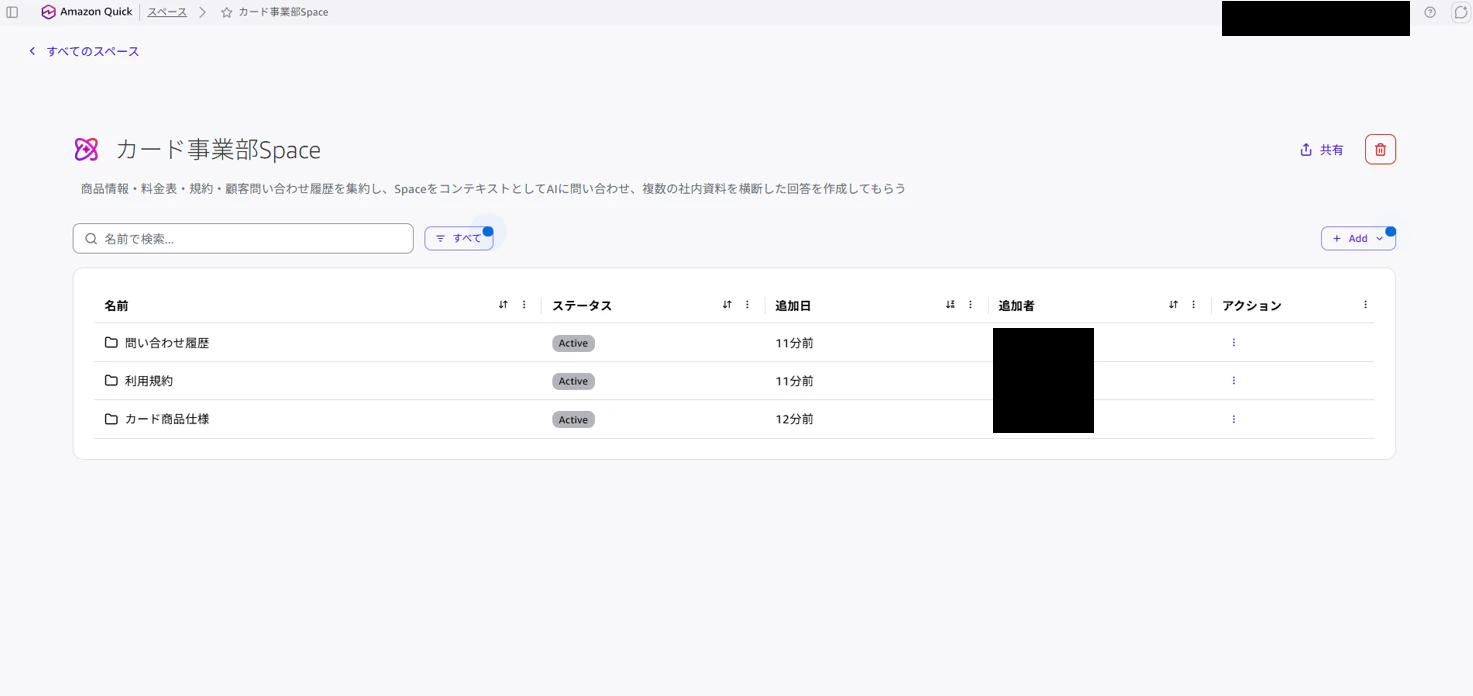Image resolution: width=1473 pixels, height=696 pixels.
Task: Open the すべて filter button
Action: [x=459, y=238]
